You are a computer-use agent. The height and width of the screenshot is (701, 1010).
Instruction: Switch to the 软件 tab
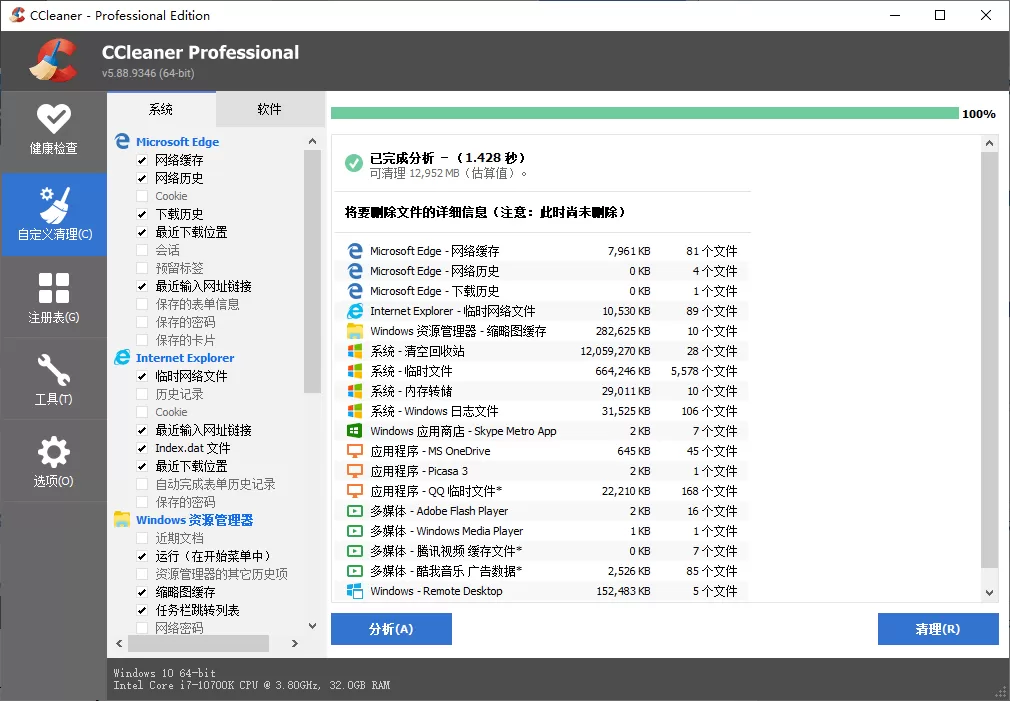click(x=270, y=108)
